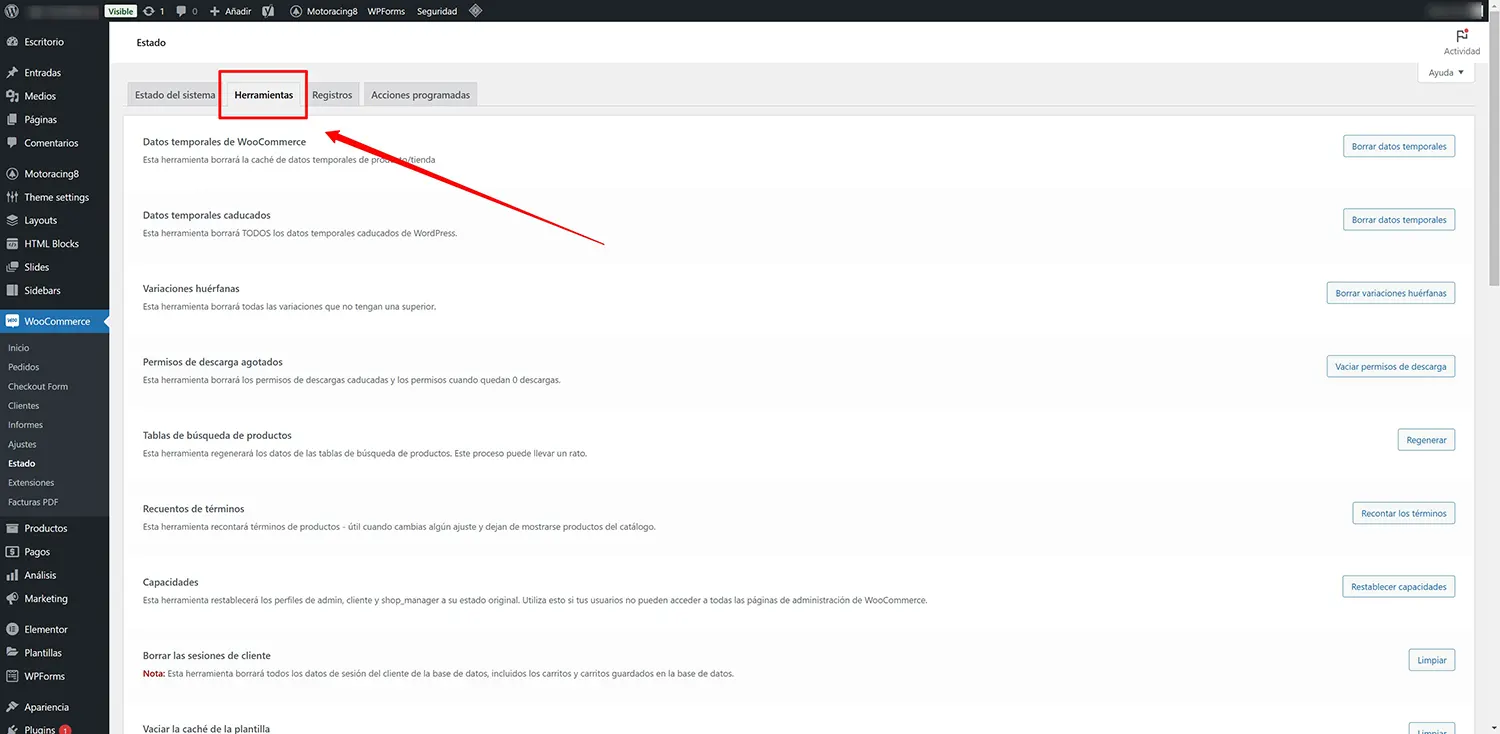
Task: Open comments via the speech bubble icon
Action: click(185, 10)
